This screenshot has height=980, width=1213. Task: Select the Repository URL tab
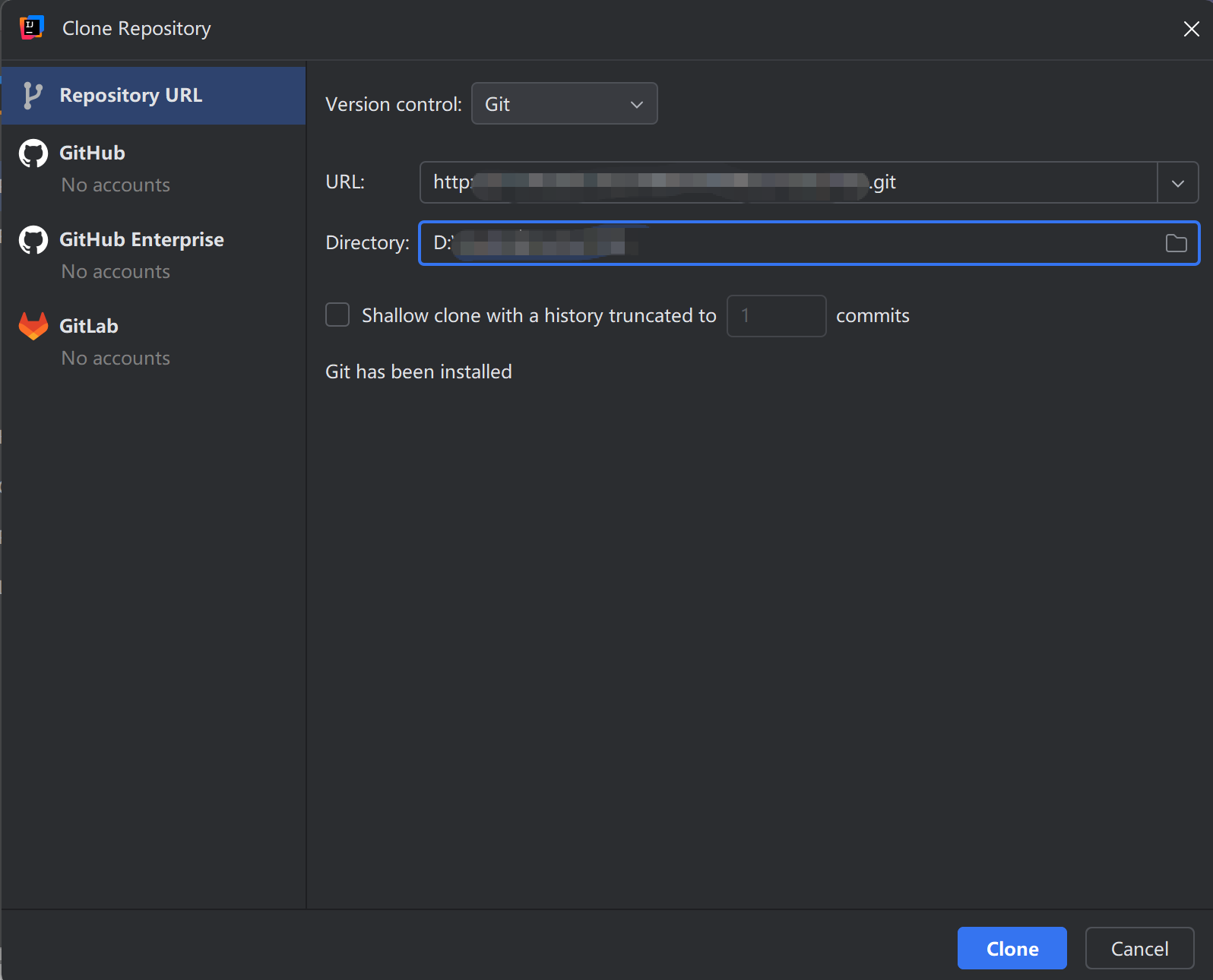pyautogui.click(x=131, y=96)
